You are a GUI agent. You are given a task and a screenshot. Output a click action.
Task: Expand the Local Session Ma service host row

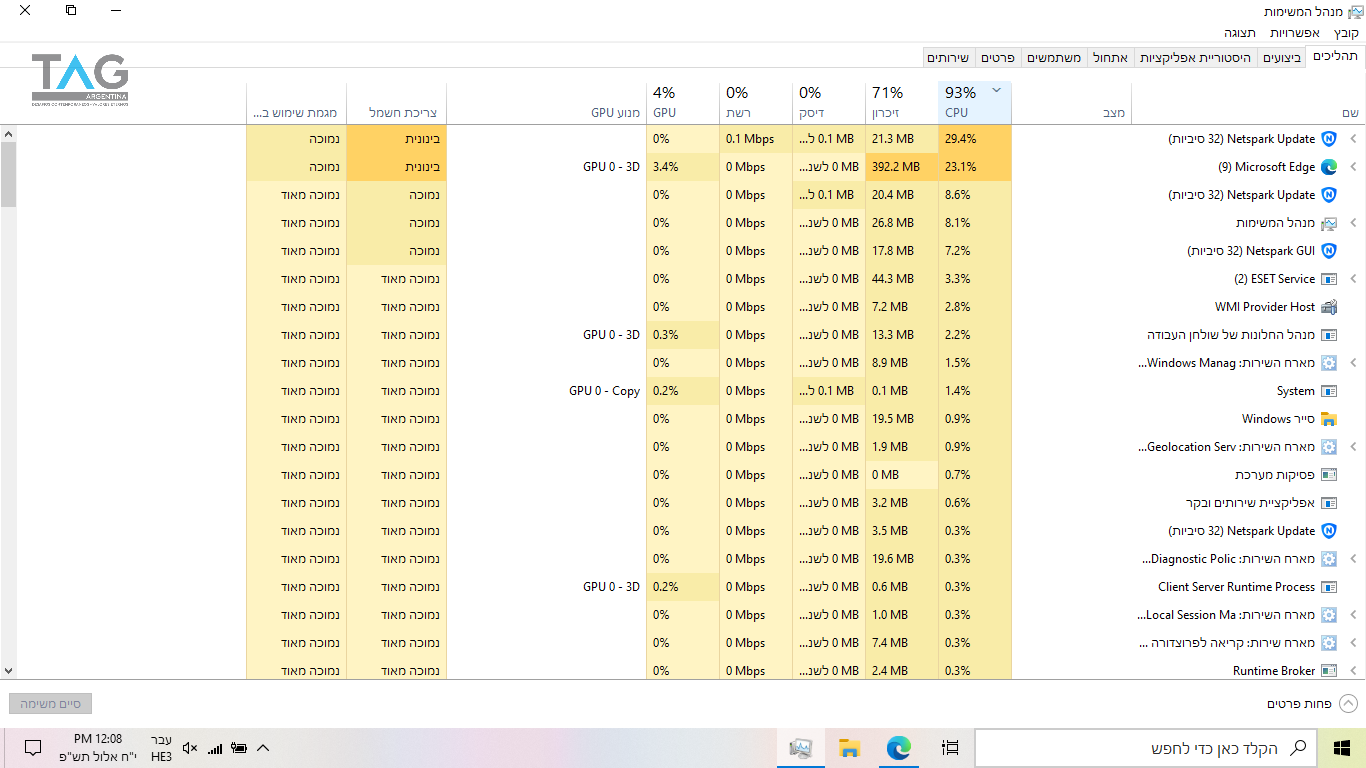coord(1354,615)
